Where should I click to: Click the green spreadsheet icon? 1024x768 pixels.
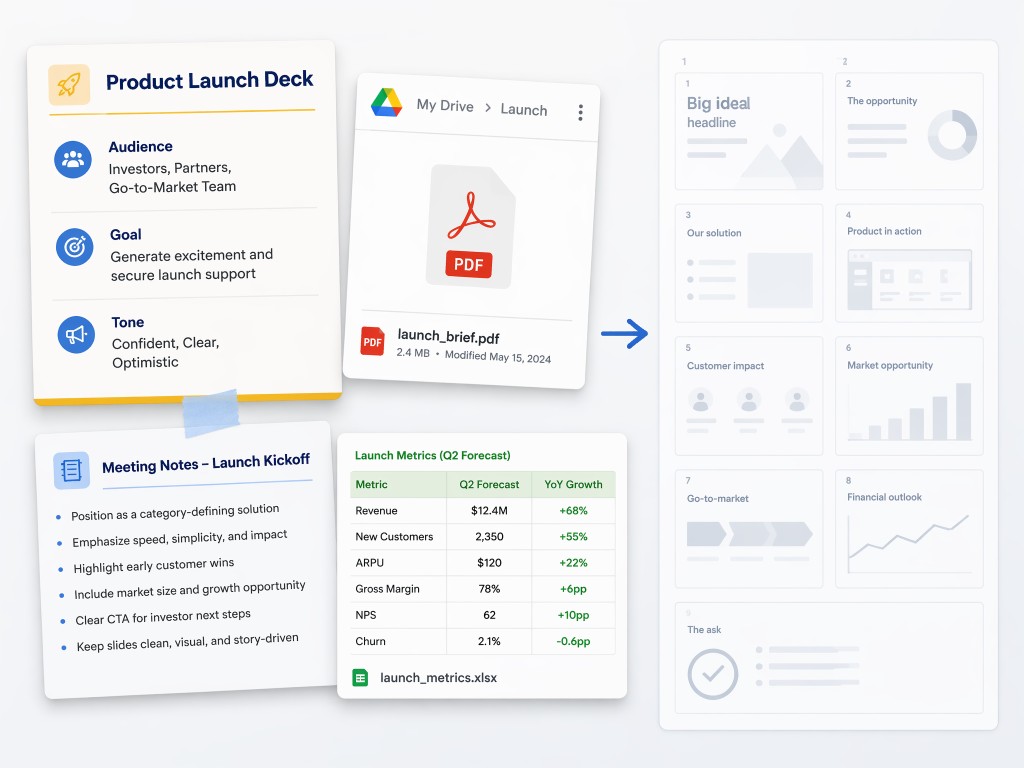pyautogui.click(x=360, y=678)
